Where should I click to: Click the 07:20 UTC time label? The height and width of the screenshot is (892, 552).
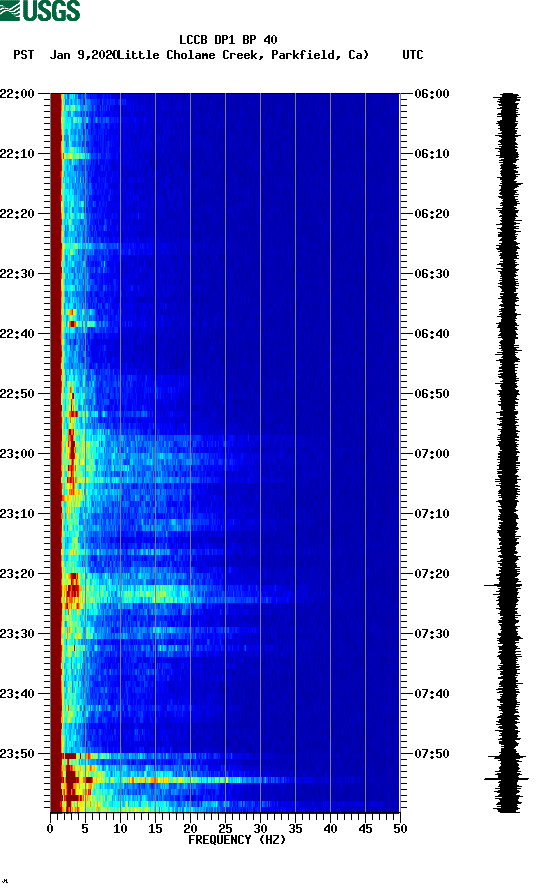point(432,574)
